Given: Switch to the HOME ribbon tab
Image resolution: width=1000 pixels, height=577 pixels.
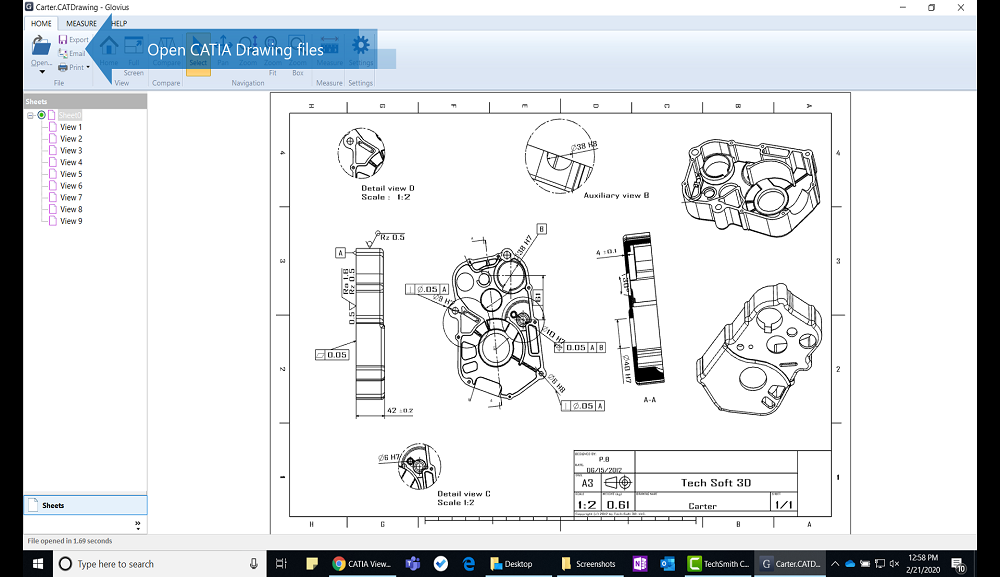Looking at the screenshot, I should point(41,24).
